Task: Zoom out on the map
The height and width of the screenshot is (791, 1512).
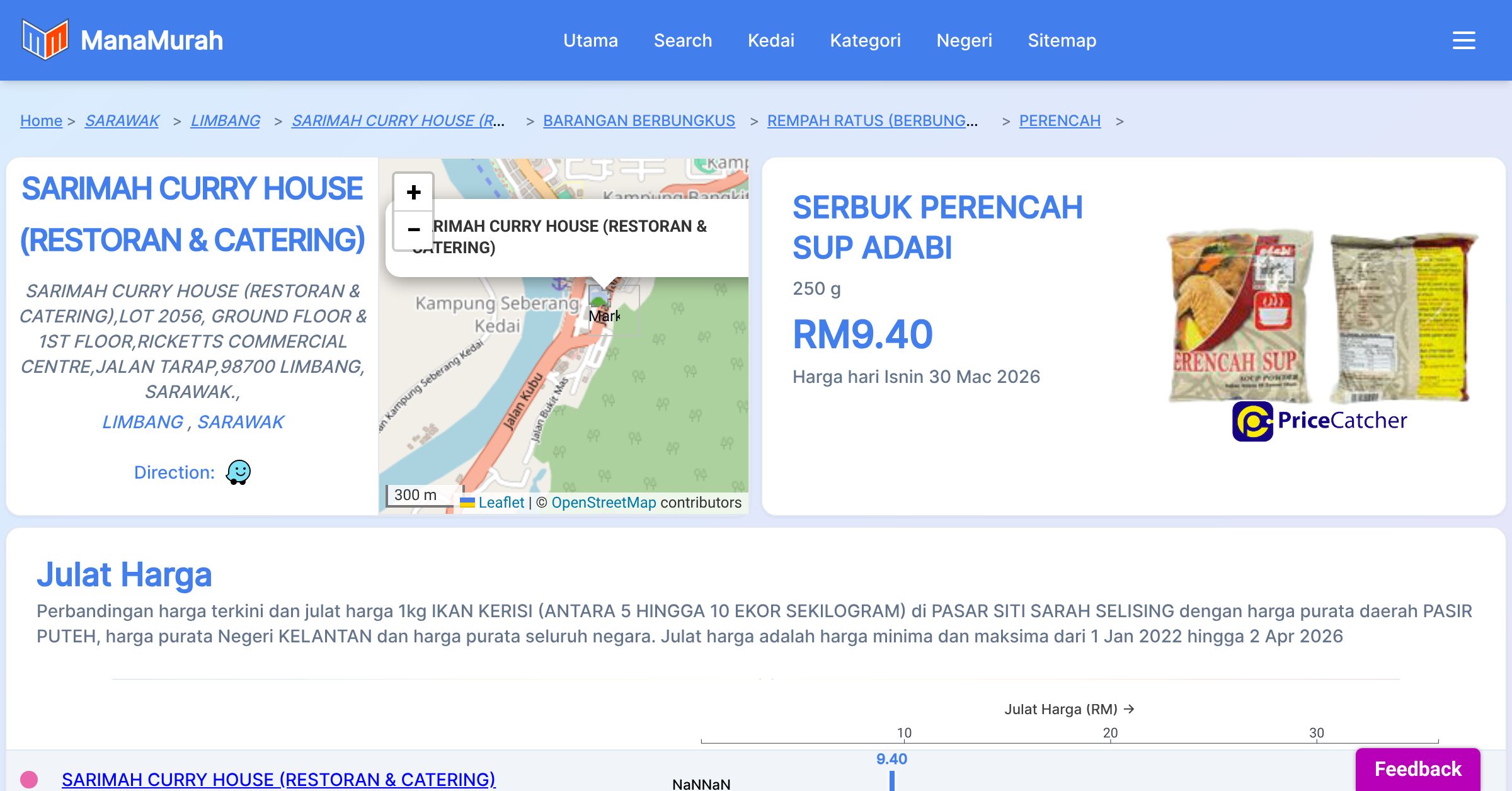Action: (x=413, y=230)
